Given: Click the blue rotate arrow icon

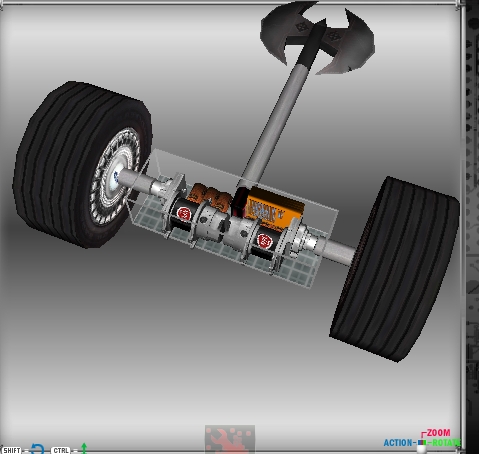Looking at the screenshot, I should (x=37, y=449).
